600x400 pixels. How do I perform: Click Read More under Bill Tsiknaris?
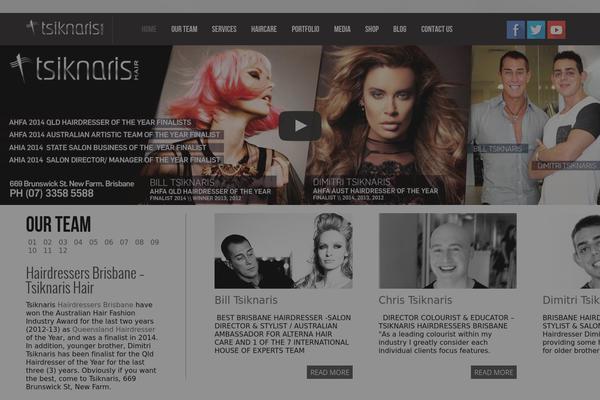point(329,372)
